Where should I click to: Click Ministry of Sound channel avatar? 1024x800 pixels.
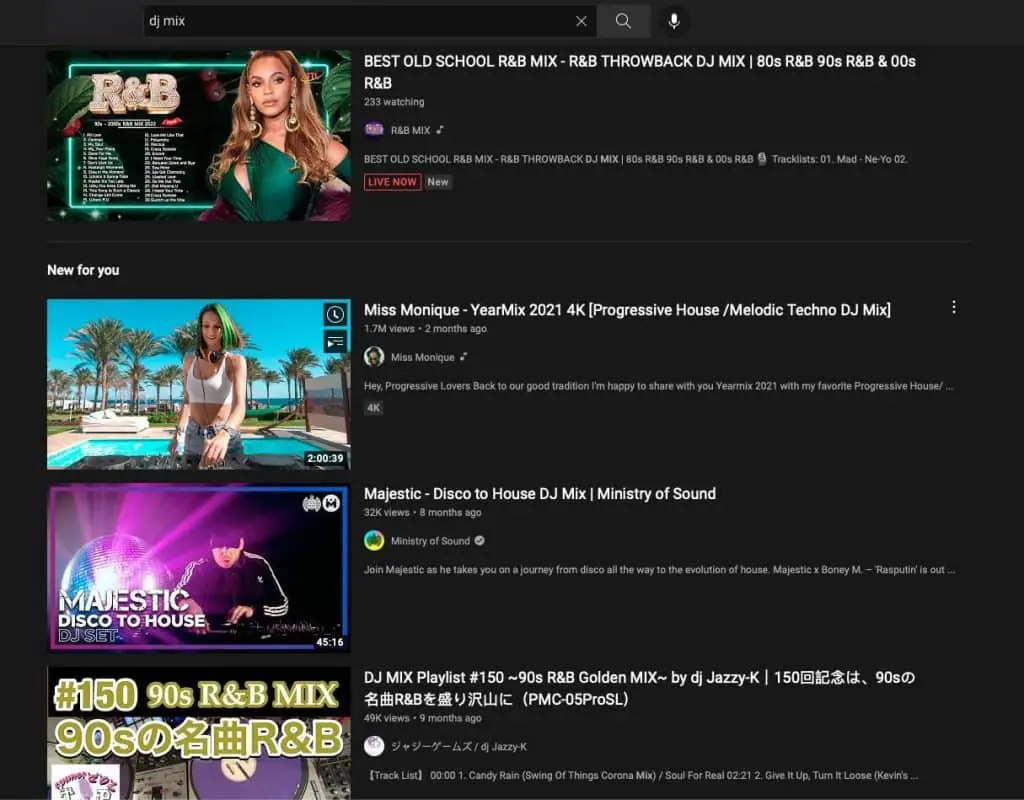click(x=374, y=541)
